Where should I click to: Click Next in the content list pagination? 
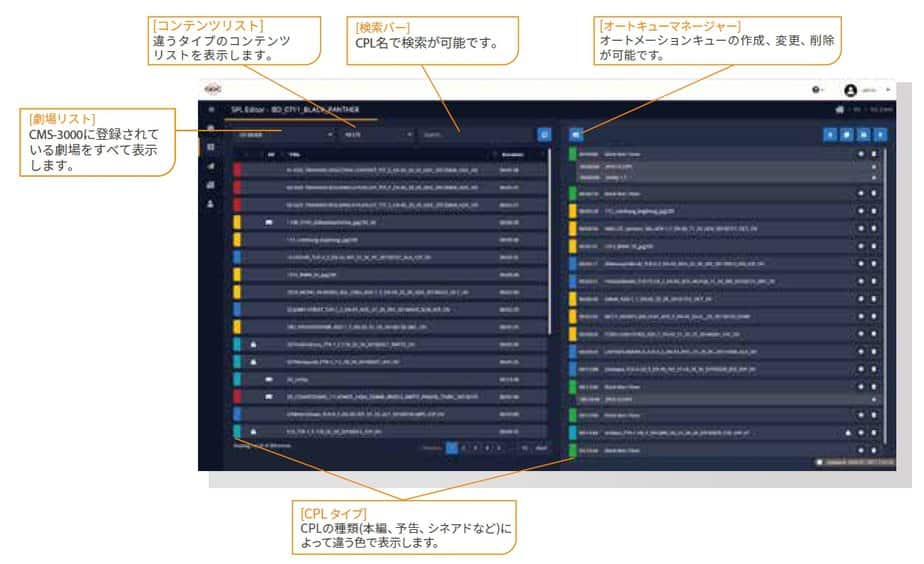[x=541, y=448]
